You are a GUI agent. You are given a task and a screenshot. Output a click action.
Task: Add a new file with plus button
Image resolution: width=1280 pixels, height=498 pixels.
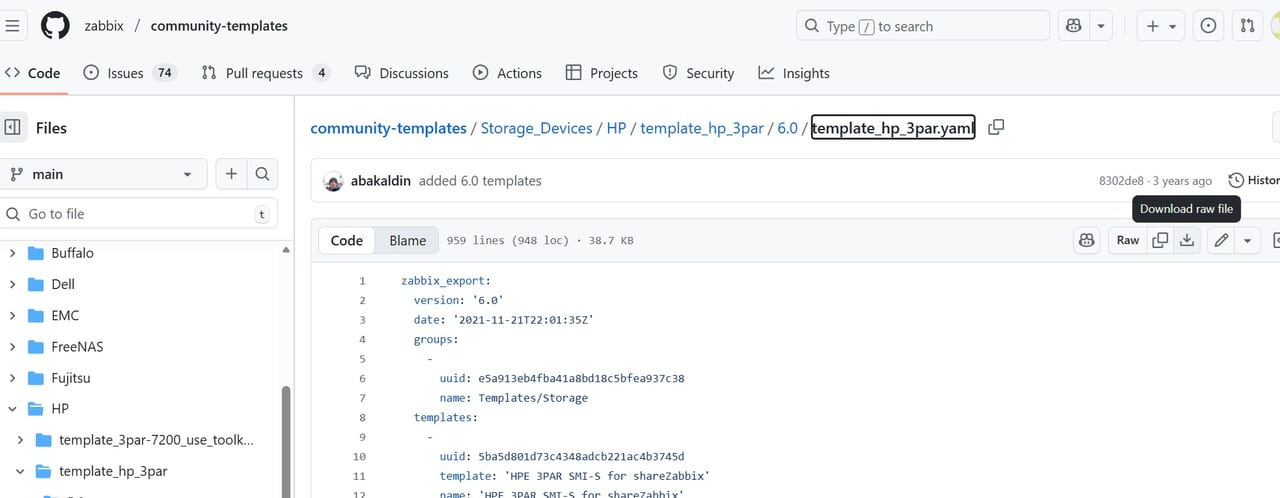[231, 174]
